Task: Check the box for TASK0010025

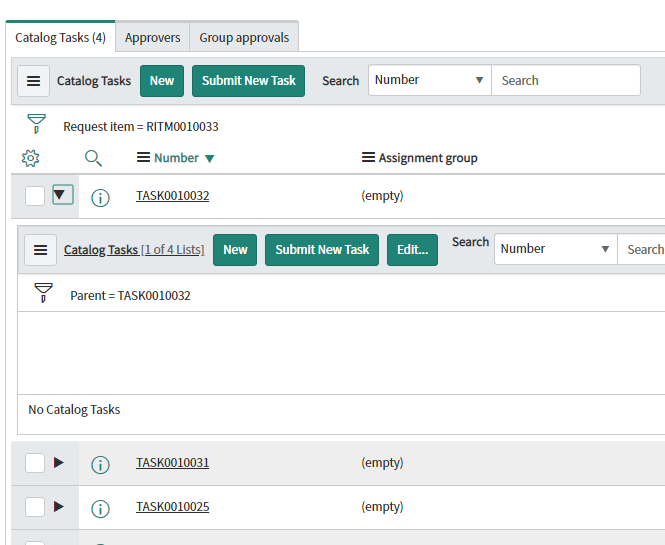Action: pos(35,507)
